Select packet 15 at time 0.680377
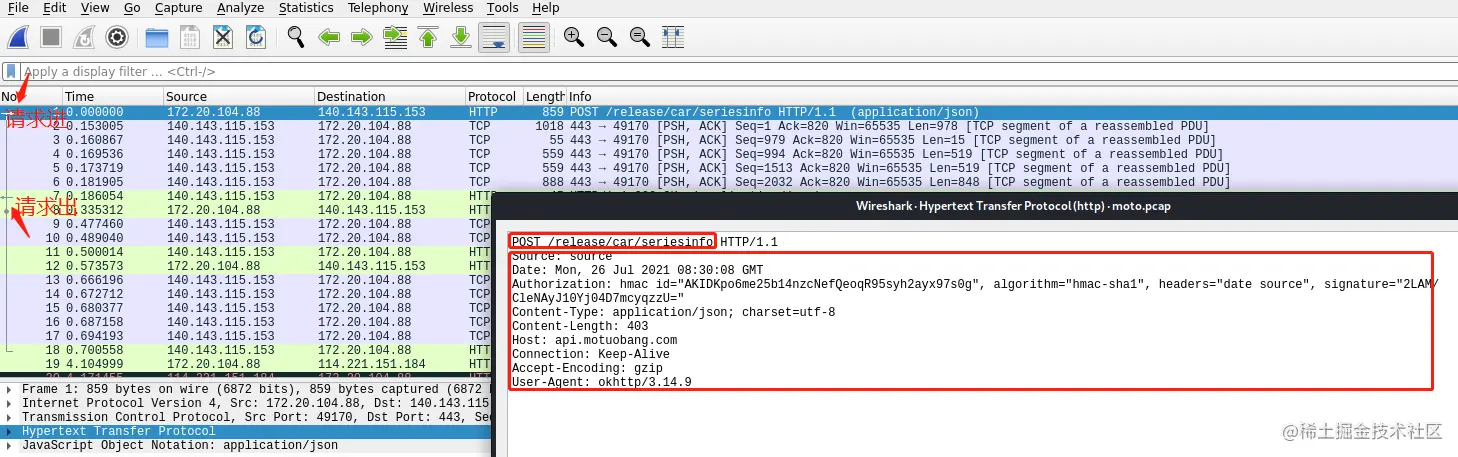The width and height of the screenshot is (1458, 457). pyautogui.click(x=246, y=308)
